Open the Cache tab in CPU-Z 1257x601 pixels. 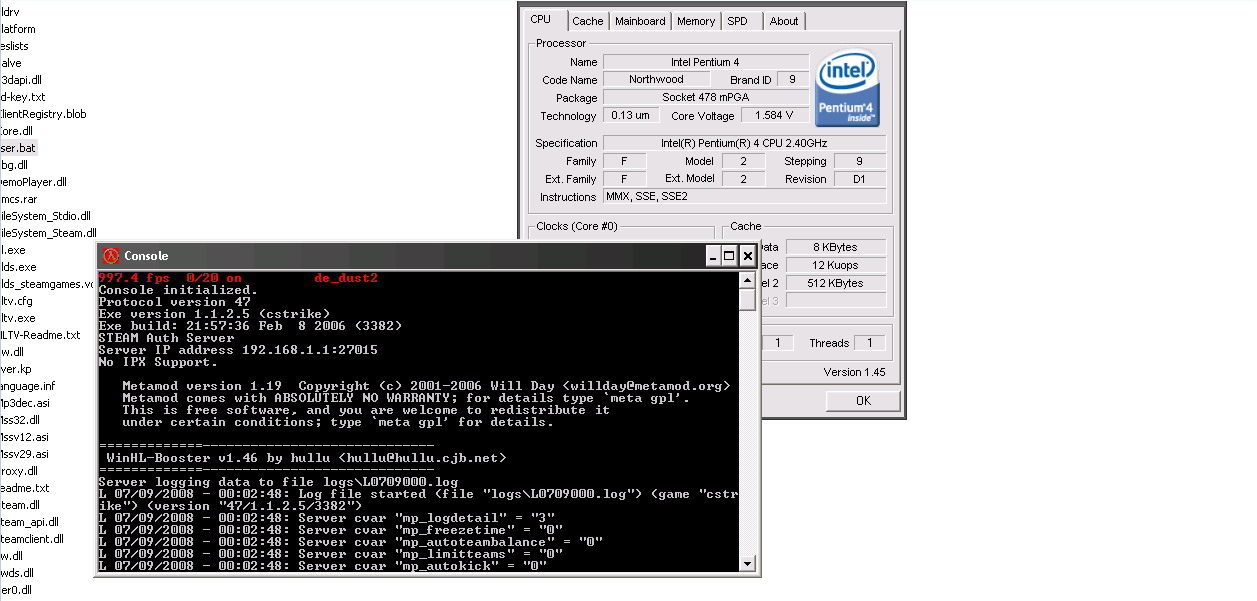pyautogui.click(x=588, y=21)
